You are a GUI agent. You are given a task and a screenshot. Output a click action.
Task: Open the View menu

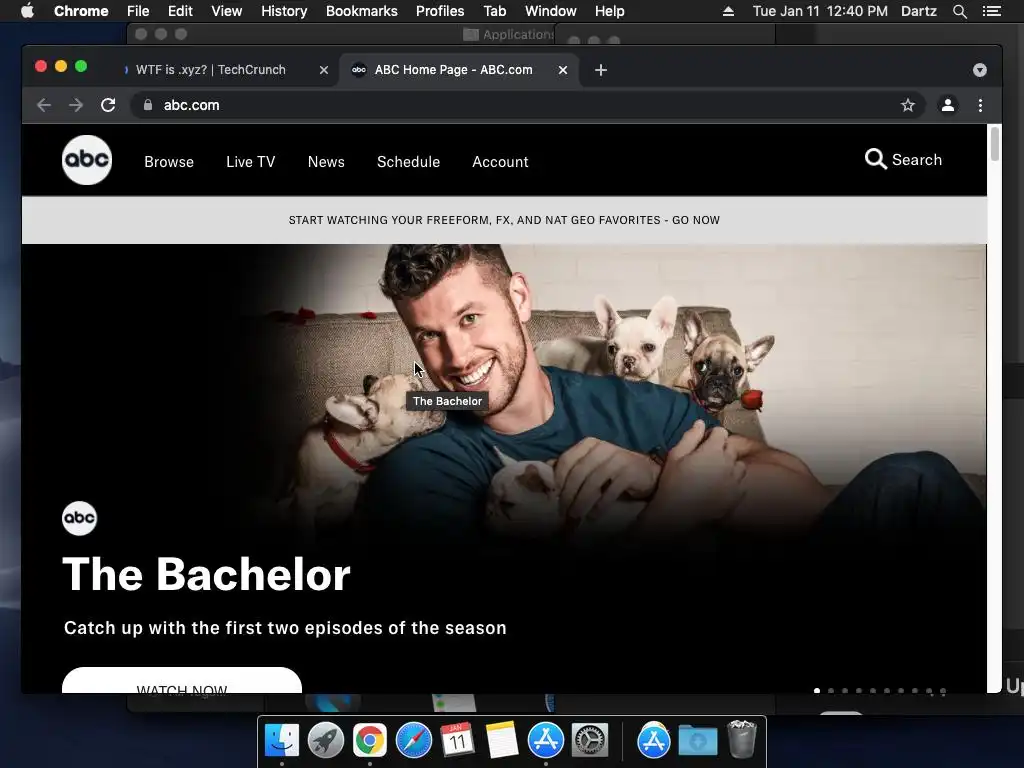(227, 11)
